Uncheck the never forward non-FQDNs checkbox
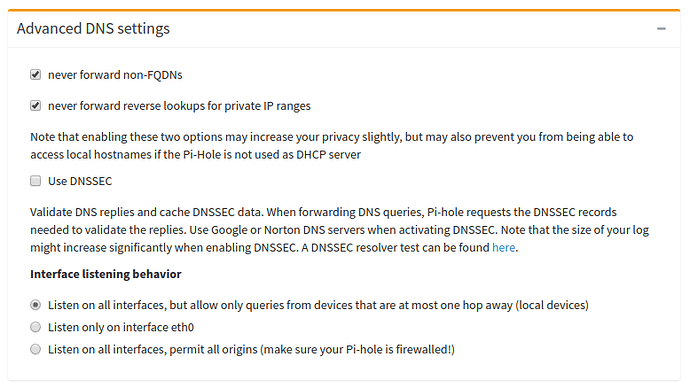This screenshot has width=690, height=388. coord(36,74)
